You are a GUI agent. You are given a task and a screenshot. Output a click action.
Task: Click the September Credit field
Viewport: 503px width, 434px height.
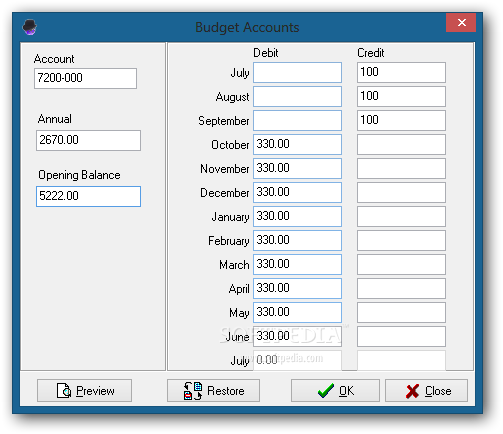pyautogui.click(x=401, y=120)
